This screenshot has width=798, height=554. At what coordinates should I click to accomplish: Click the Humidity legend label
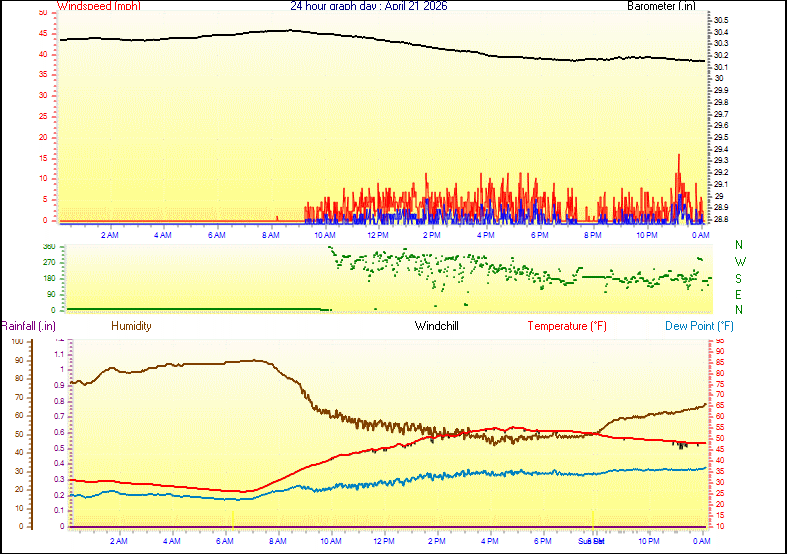tap(131, 326)
